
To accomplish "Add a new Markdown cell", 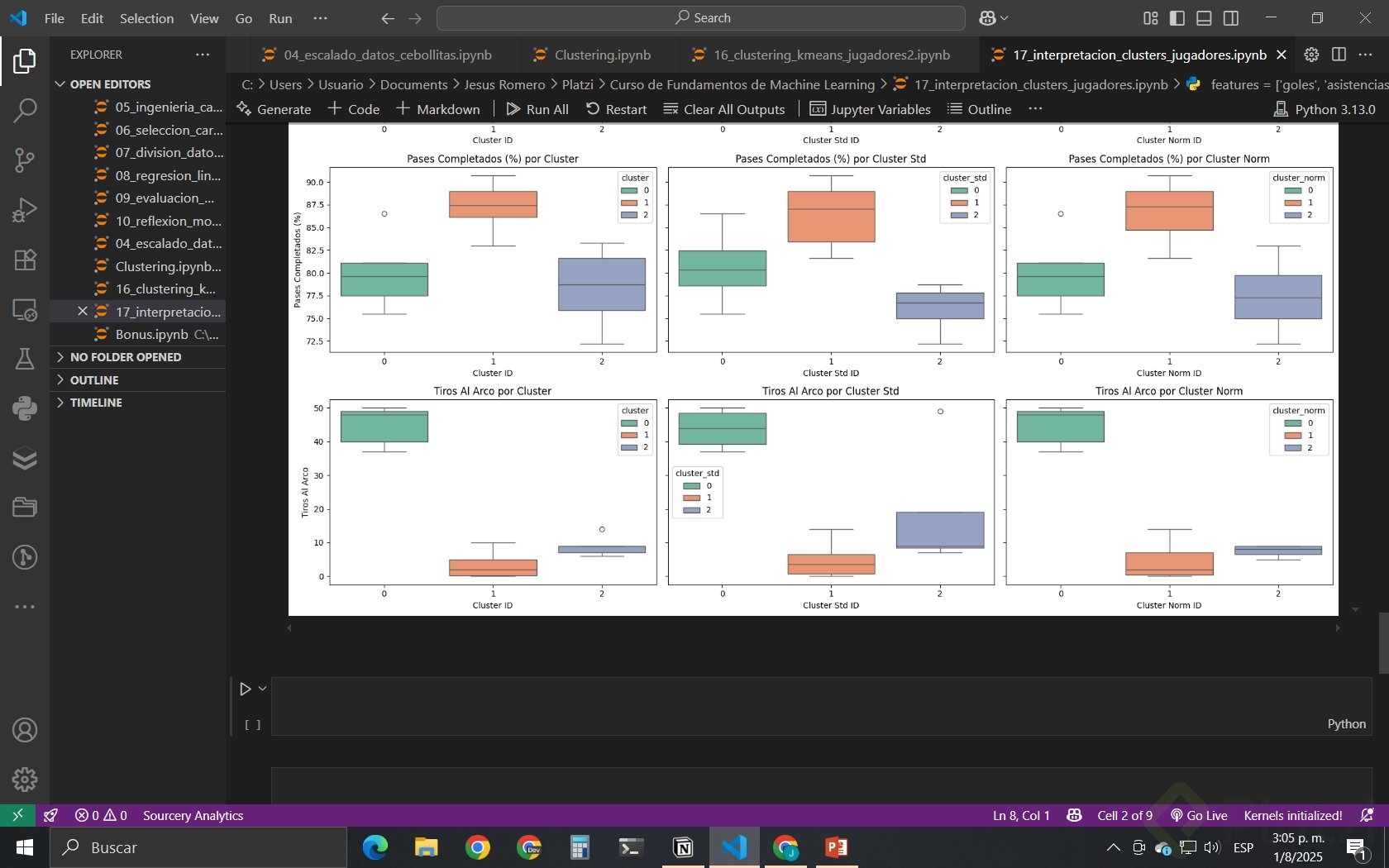I will pos(438,109).
